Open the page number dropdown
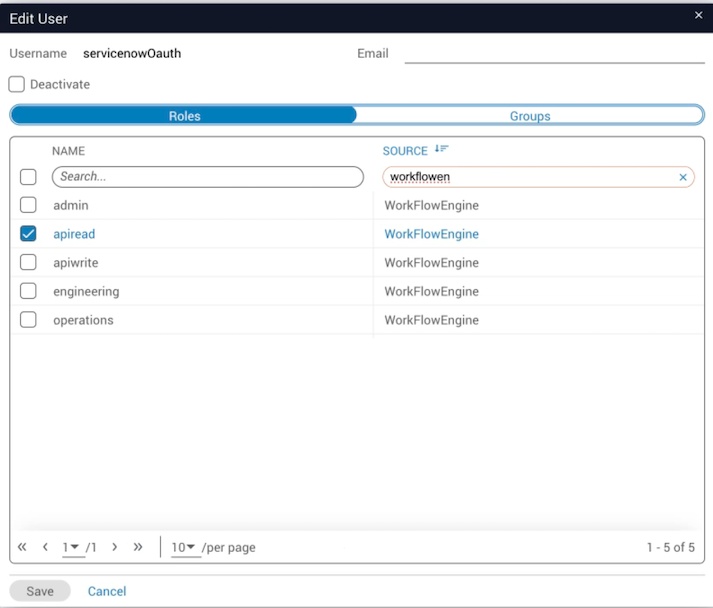The width and height of the screenshot is (713, 608). click(72, 547)
